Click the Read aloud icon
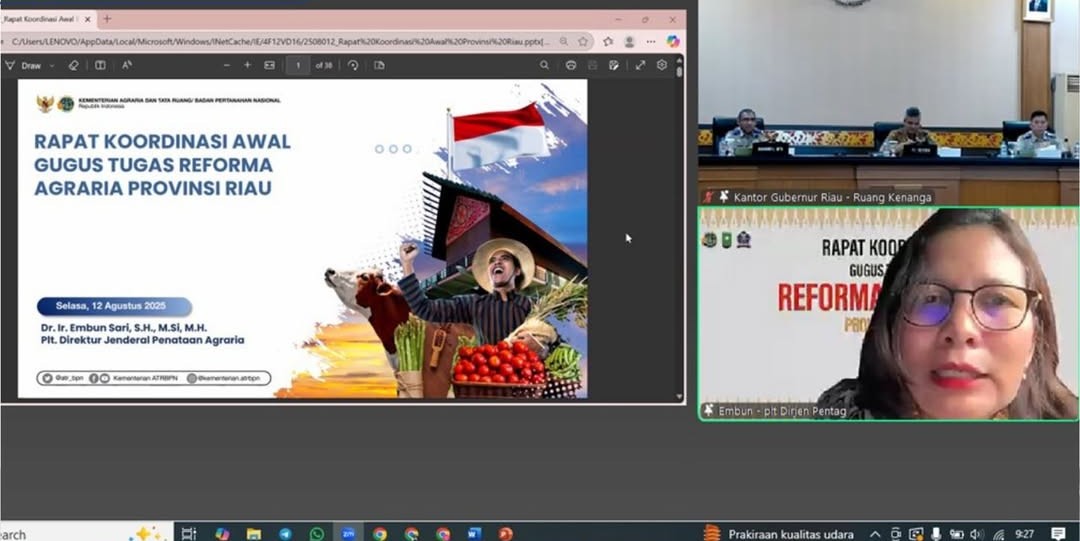 [x=127, y=65]
